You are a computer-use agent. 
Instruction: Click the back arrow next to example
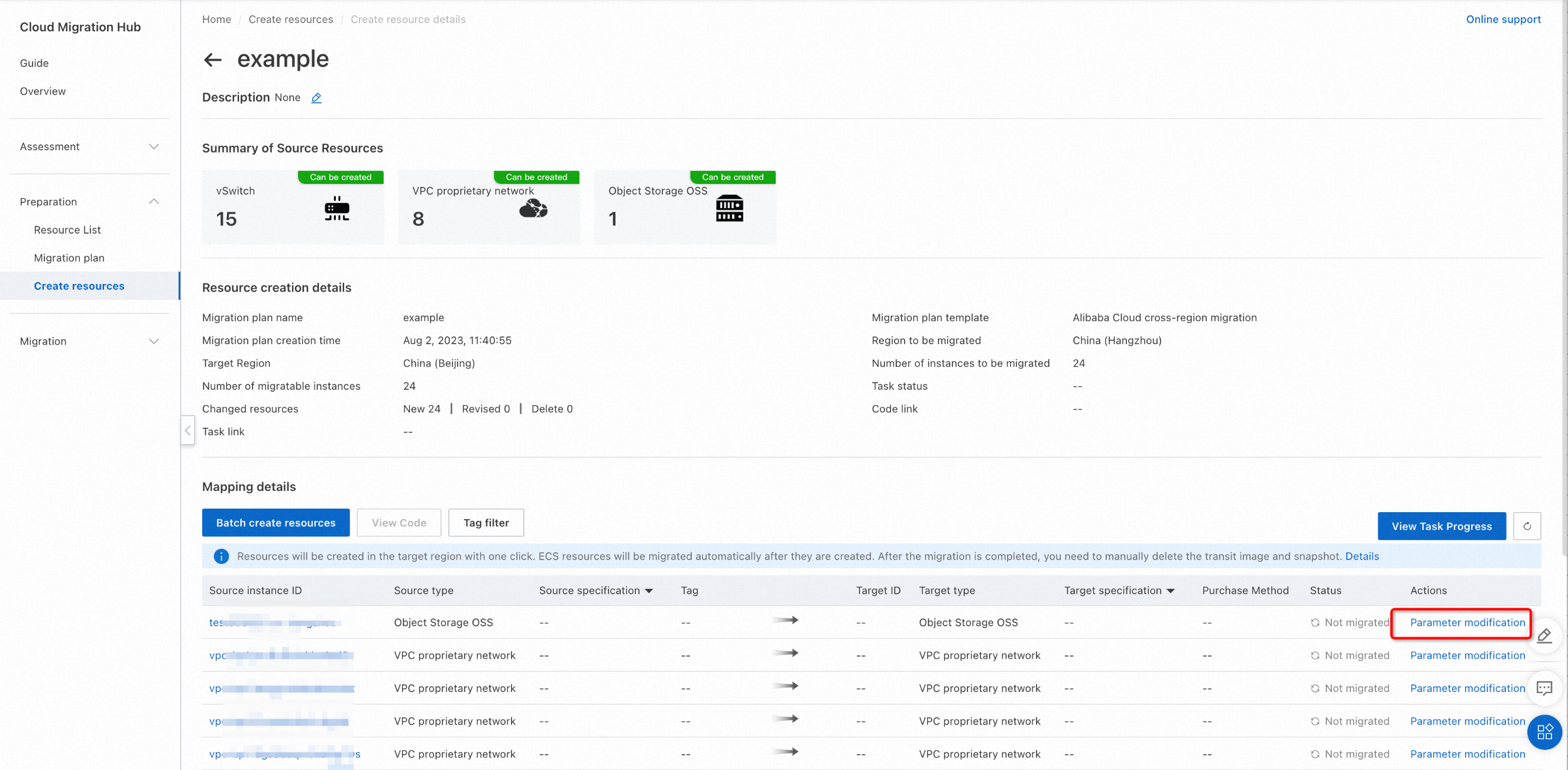[212, 60]
